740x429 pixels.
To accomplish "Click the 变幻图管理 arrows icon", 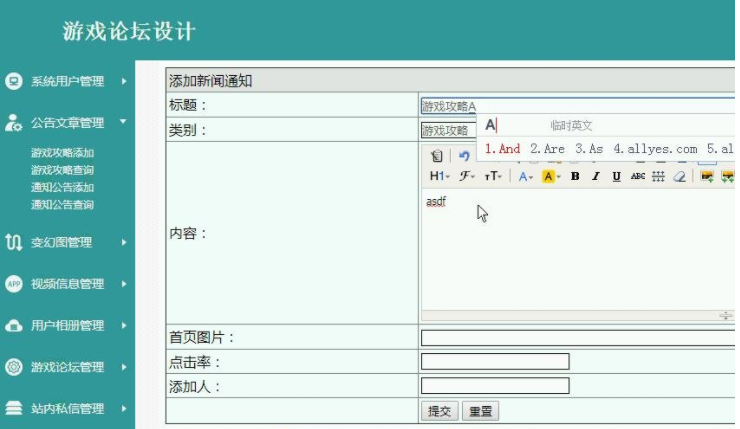I will coord(13,242).
